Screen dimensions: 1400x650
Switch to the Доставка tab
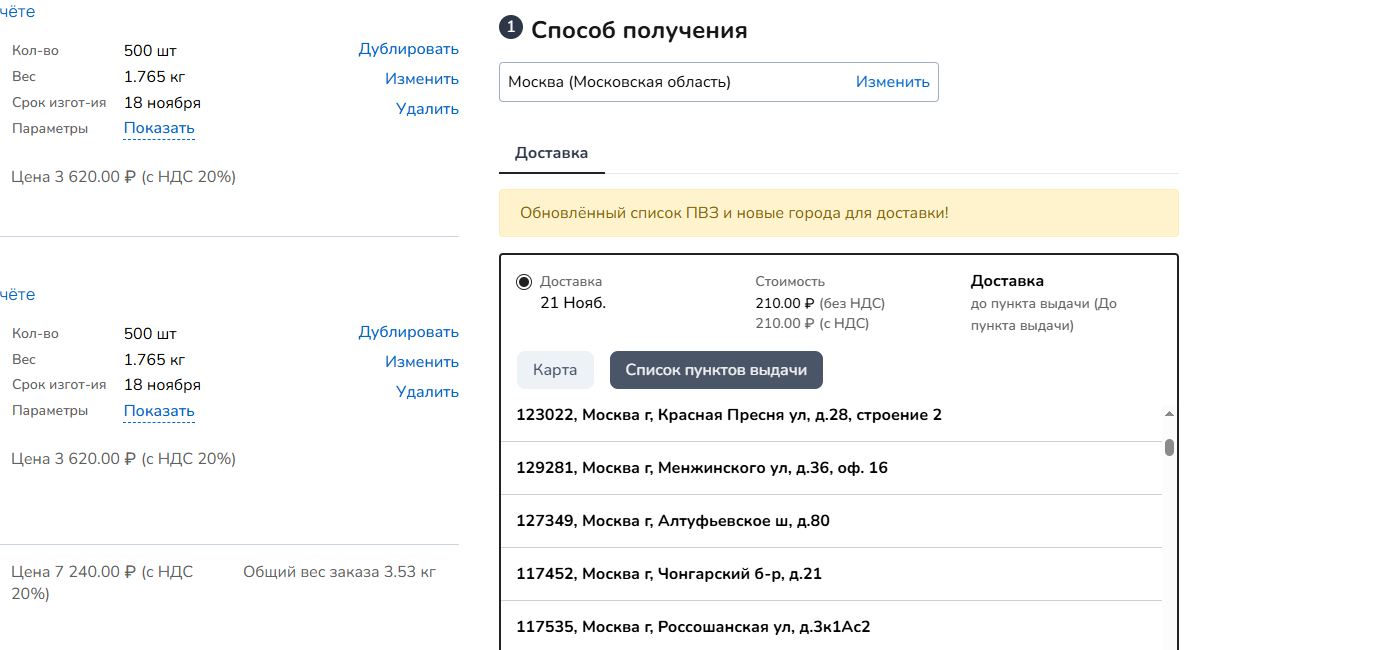coord(551,153)
